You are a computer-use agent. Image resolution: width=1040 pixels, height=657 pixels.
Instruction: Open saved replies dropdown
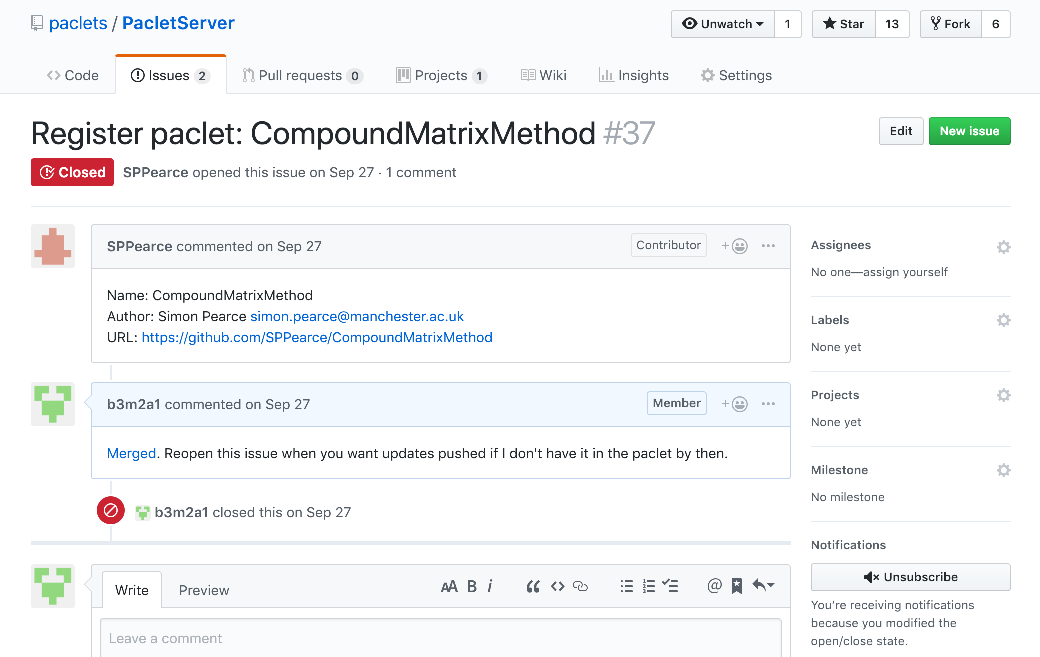pyautogui.click(x=763, y=585)
